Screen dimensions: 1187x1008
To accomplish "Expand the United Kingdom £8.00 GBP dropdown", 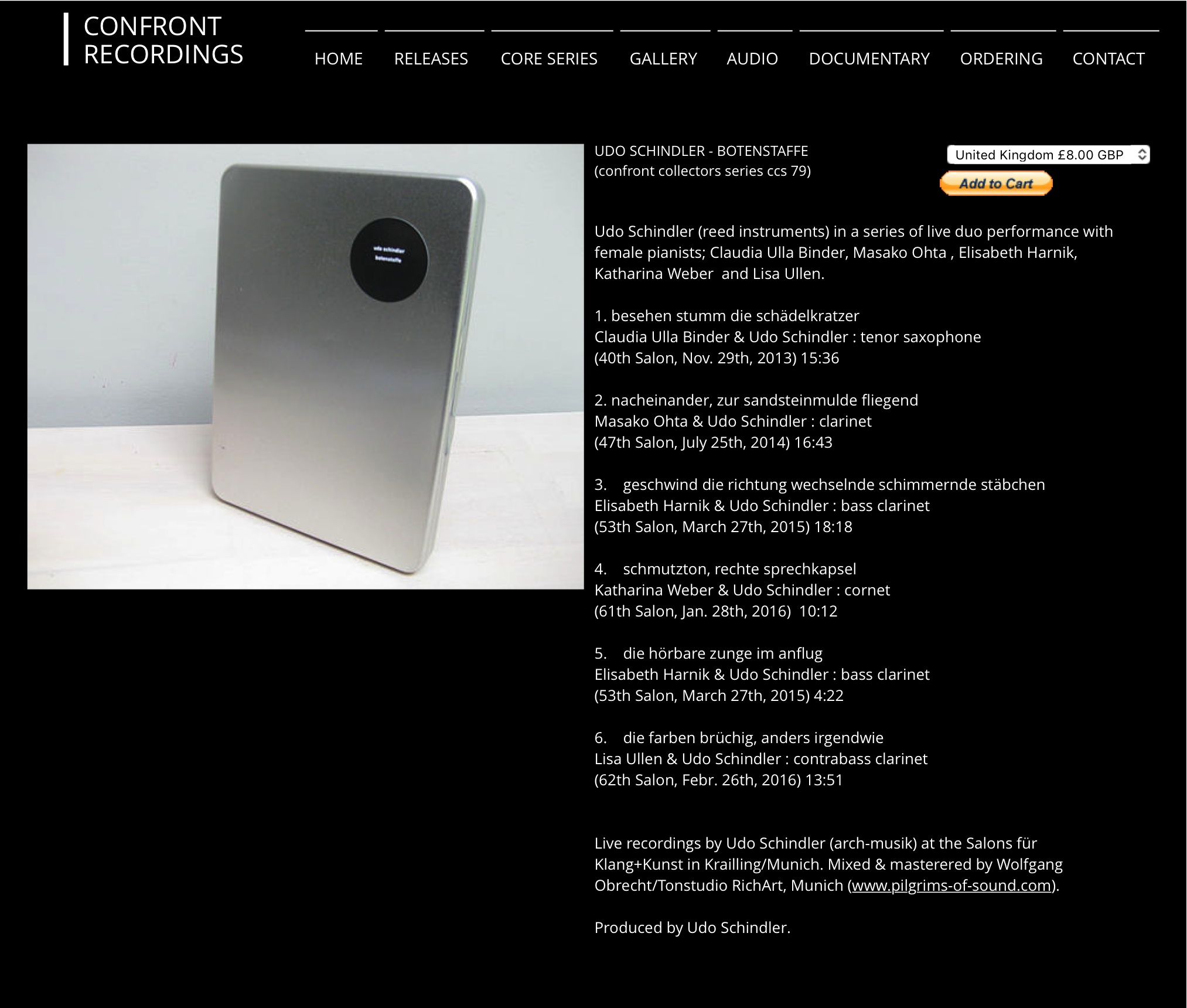I will (1048, 155).
